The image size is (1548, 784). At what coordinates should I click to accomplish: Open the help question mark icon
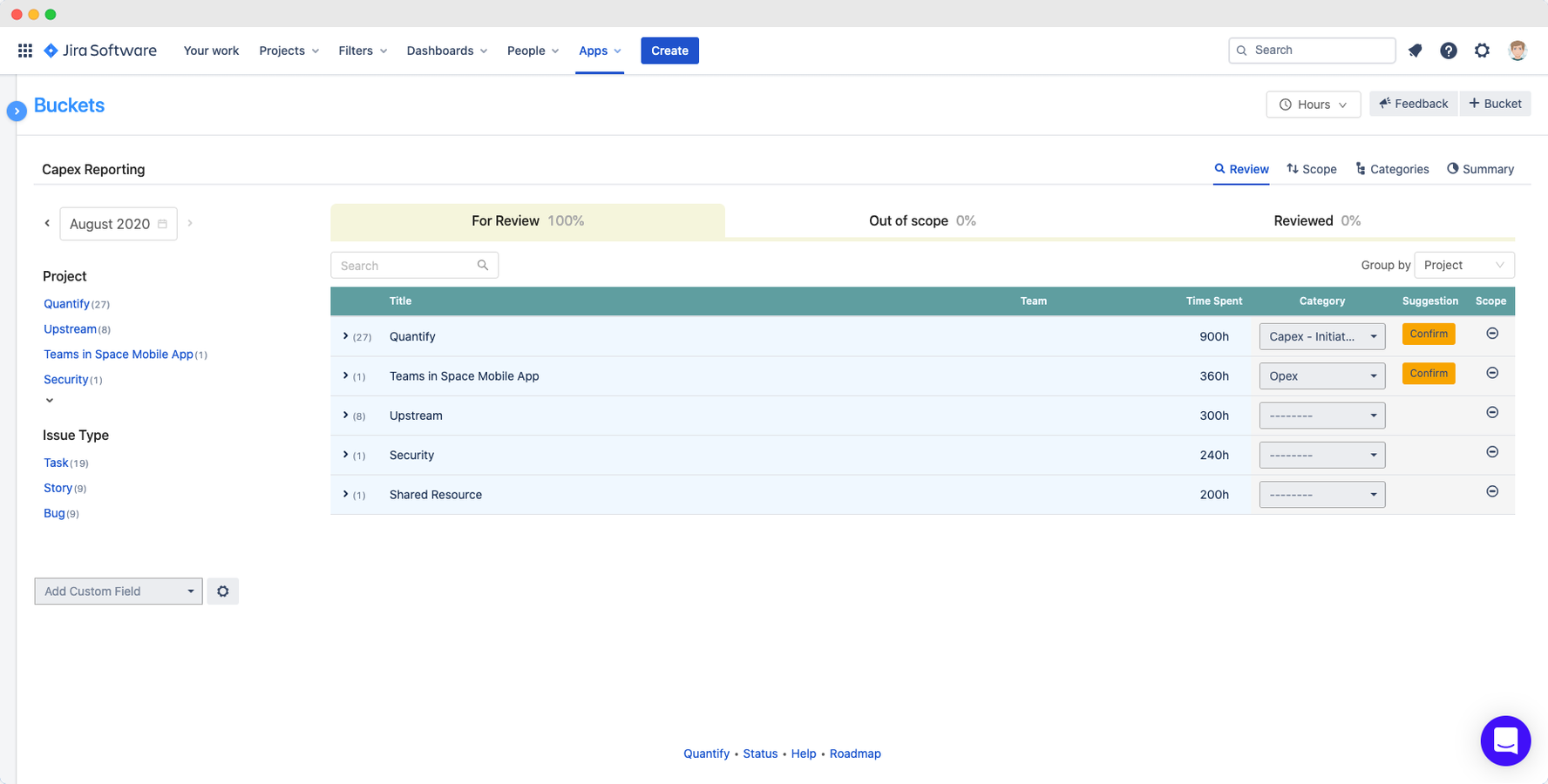[1448, 51]
